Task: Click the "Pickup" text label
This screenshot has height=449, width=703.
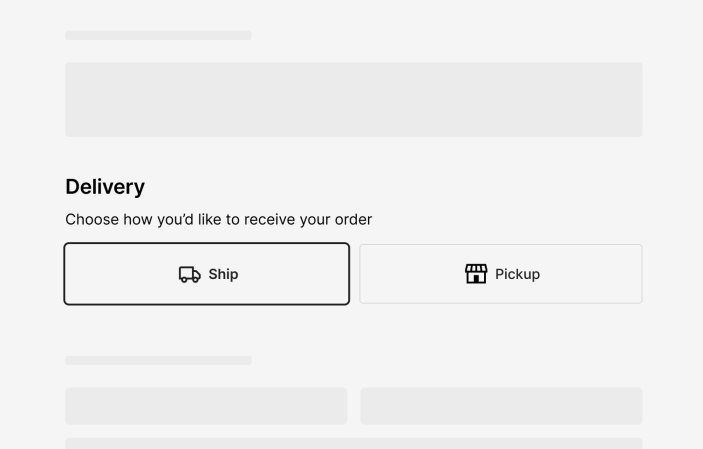Action: [x=517, y=274]
